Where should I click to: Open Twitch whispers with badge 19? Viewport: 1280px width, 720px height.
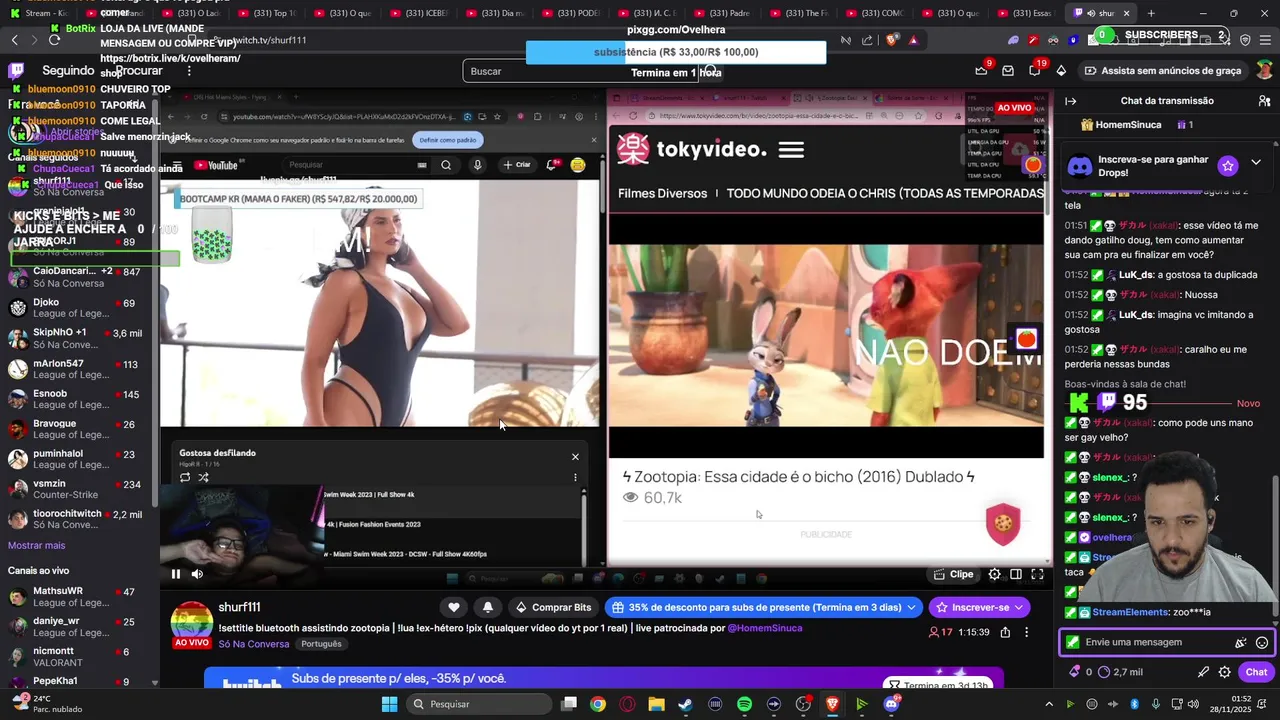[x=1035, y=71]
